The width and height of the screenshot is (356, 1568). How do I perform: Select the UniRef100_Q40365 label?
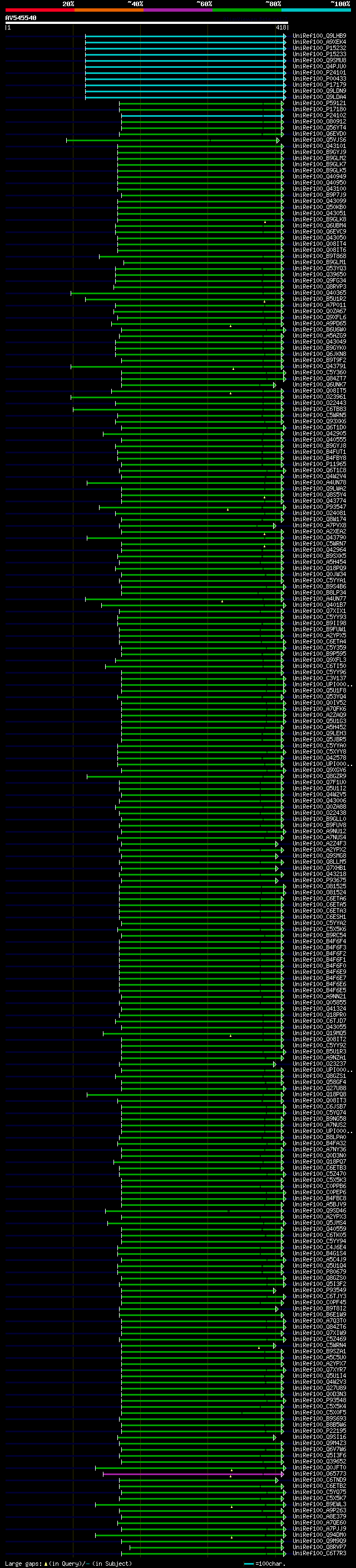tap(319, 293)
